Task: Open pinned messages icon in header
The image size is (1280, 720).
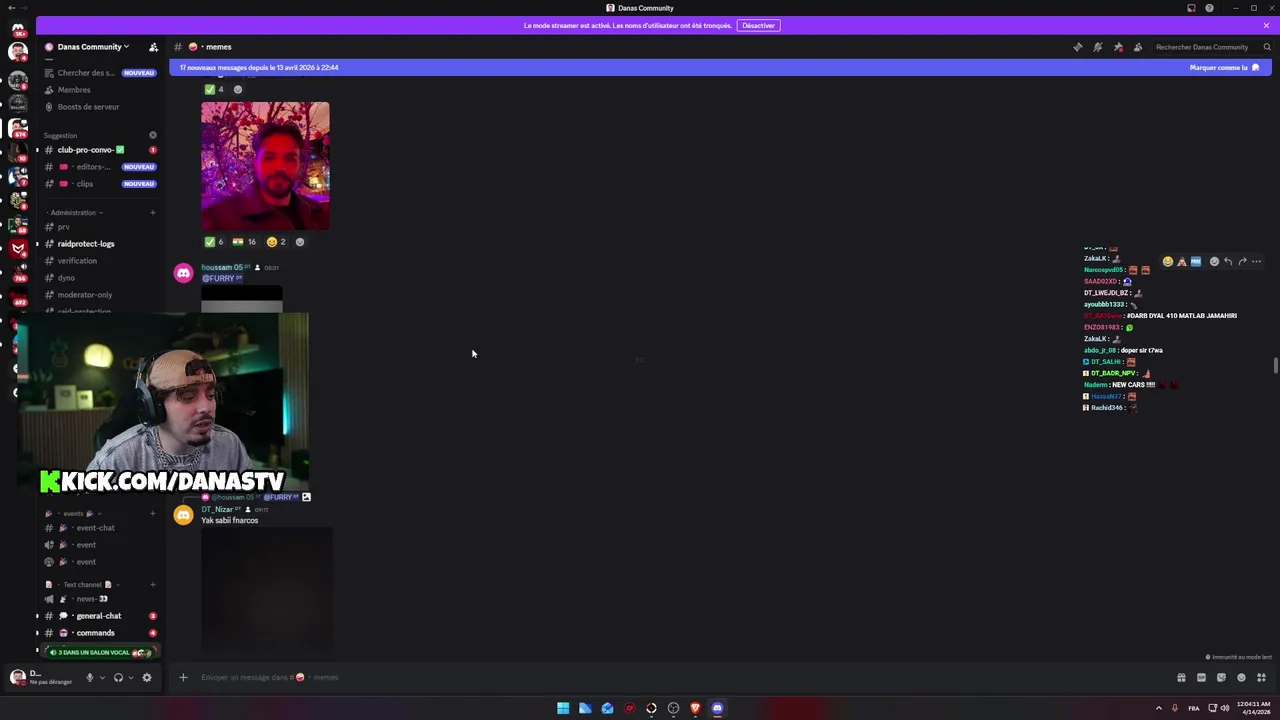Action: click(x=1118, y=47)
